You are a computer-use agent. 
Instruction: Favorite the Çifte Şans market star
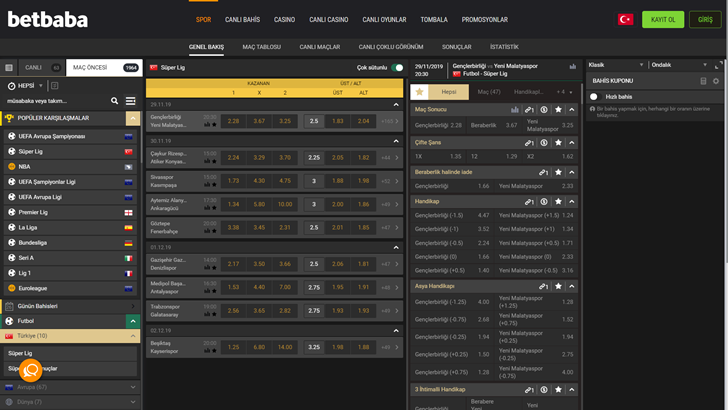558,143
